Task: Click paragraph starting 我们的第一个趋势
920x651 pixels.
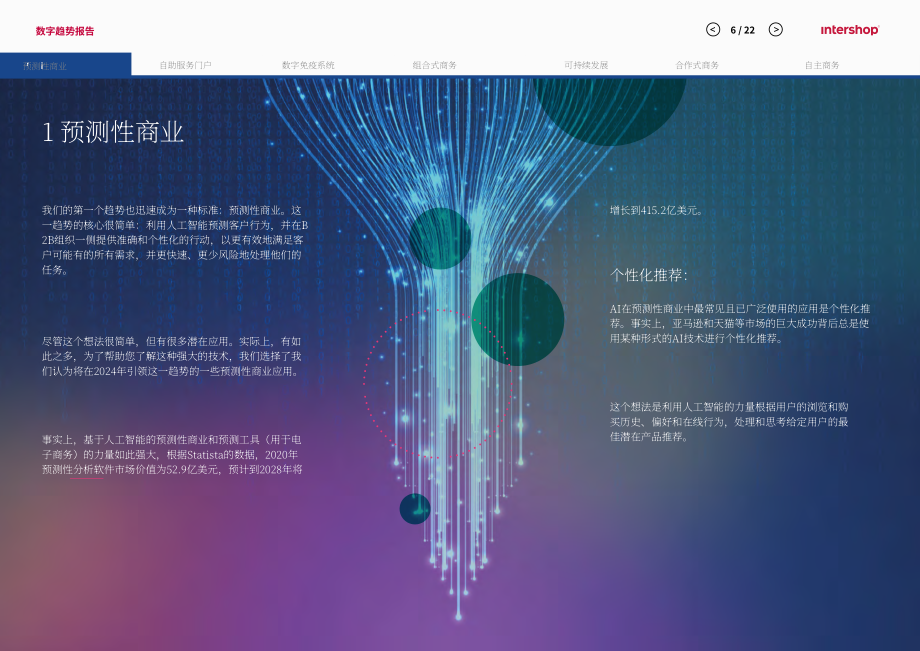Action: [x=175, y=240]
